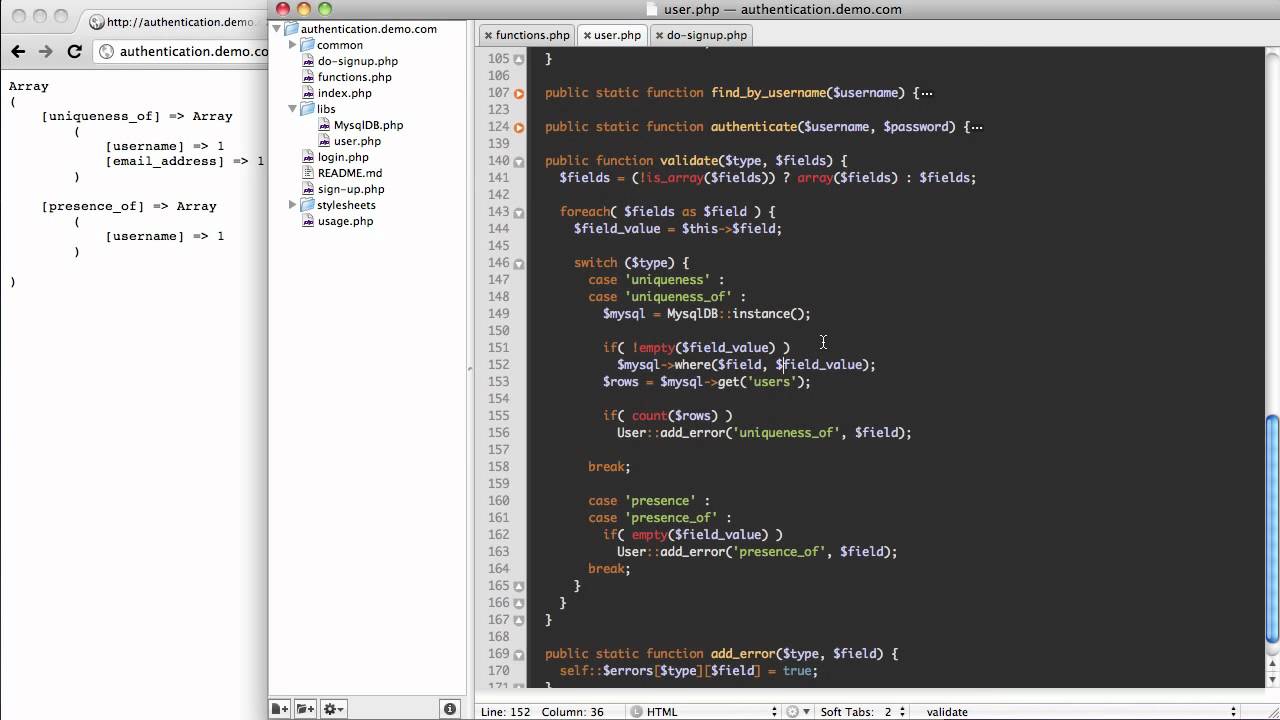Expand the common folder disclosure triangle
Screen dimensions: 1280x720
[292, 45]
